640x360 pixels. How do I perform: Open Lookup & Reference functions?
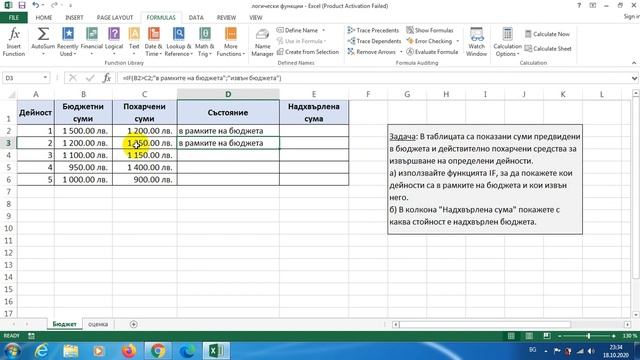(x=178, y=42)
